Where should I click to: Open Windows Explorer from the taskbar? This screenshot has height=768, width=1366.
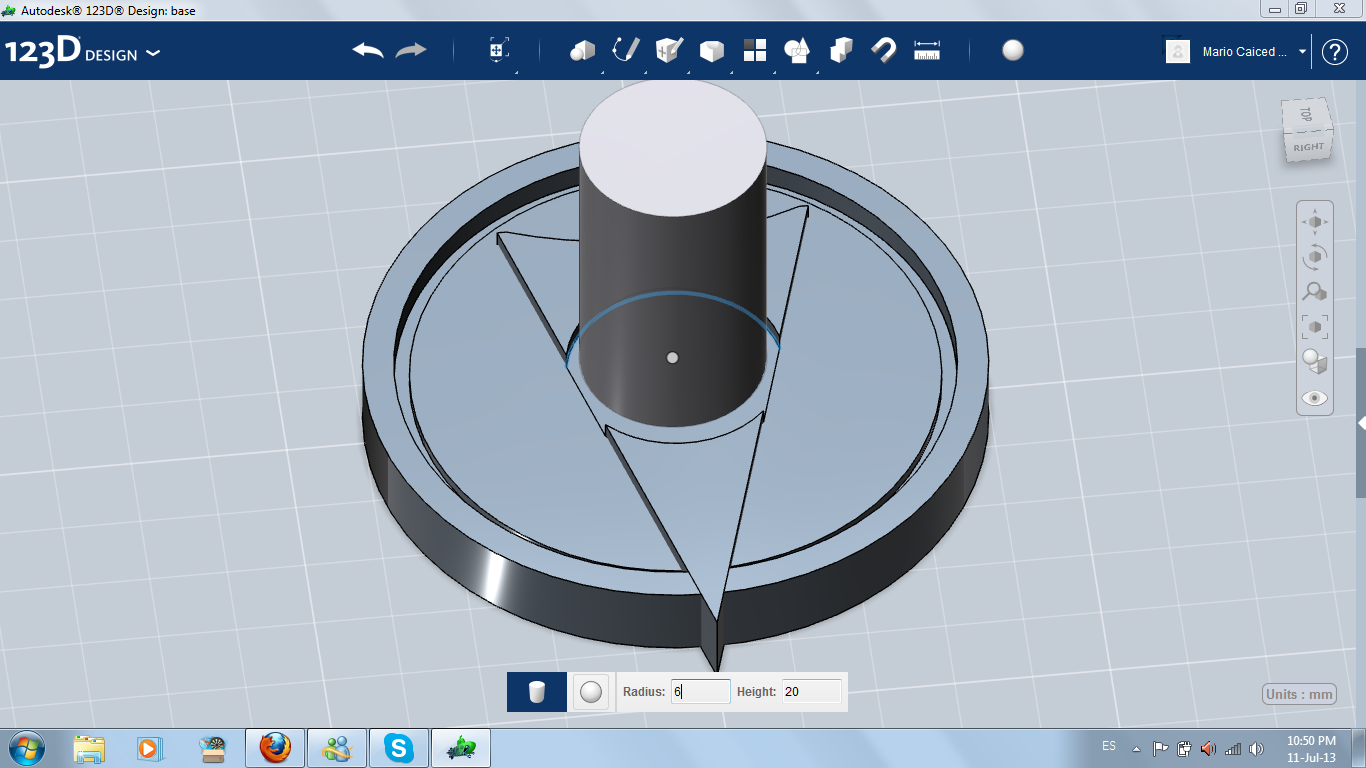coord(89,747)
